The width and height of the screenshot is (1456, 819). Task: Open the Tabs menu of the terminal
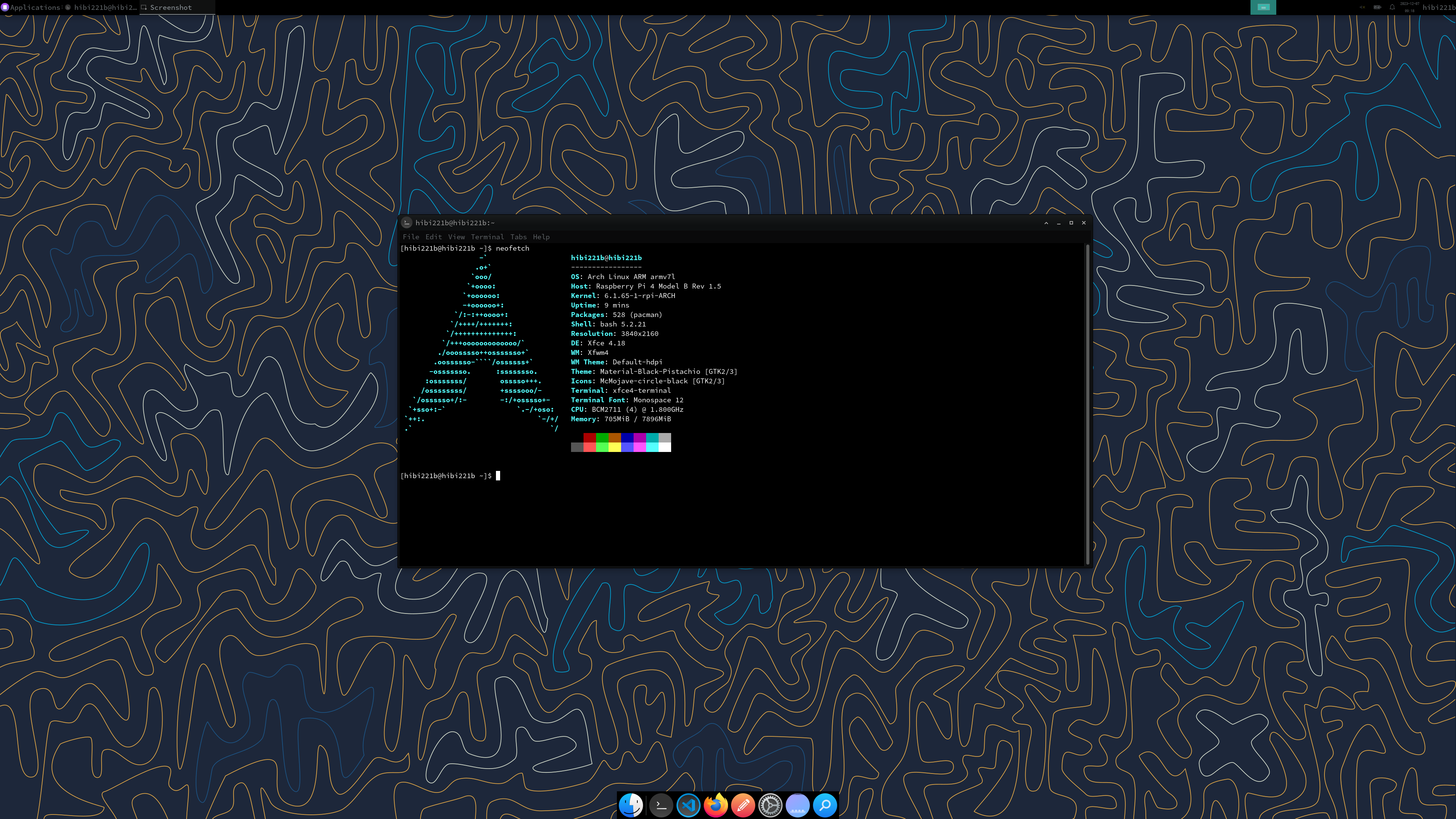(x=518, y=237)
